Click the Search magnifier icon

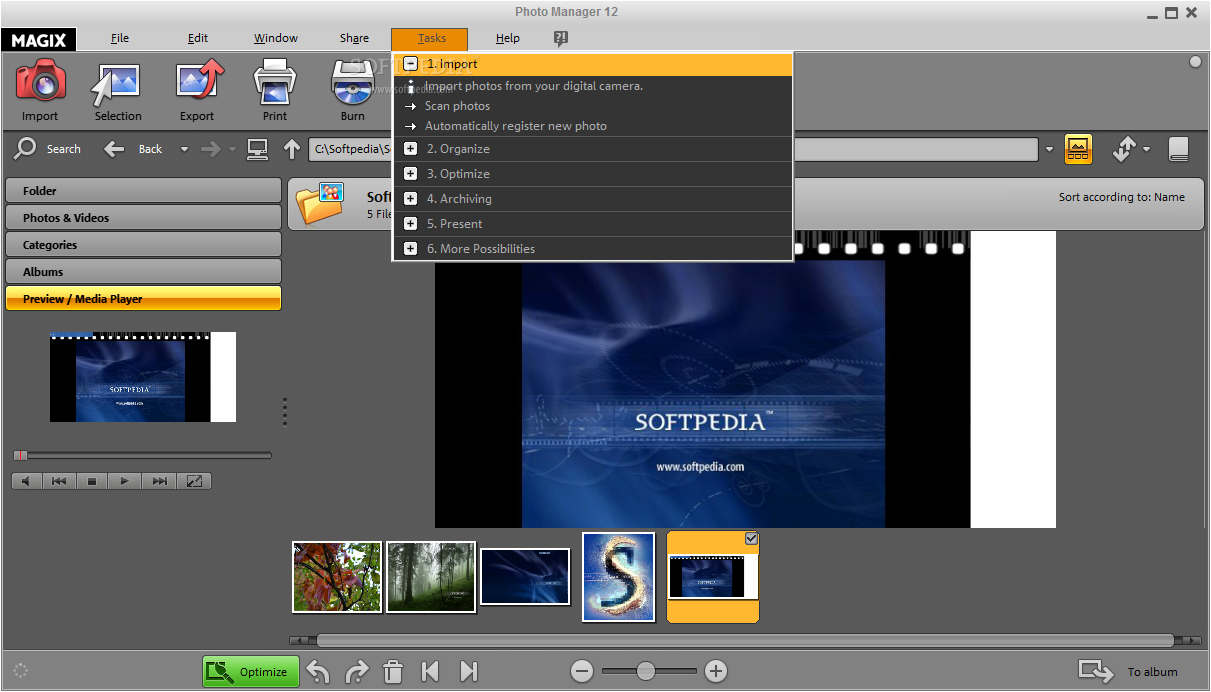[27, 149]
